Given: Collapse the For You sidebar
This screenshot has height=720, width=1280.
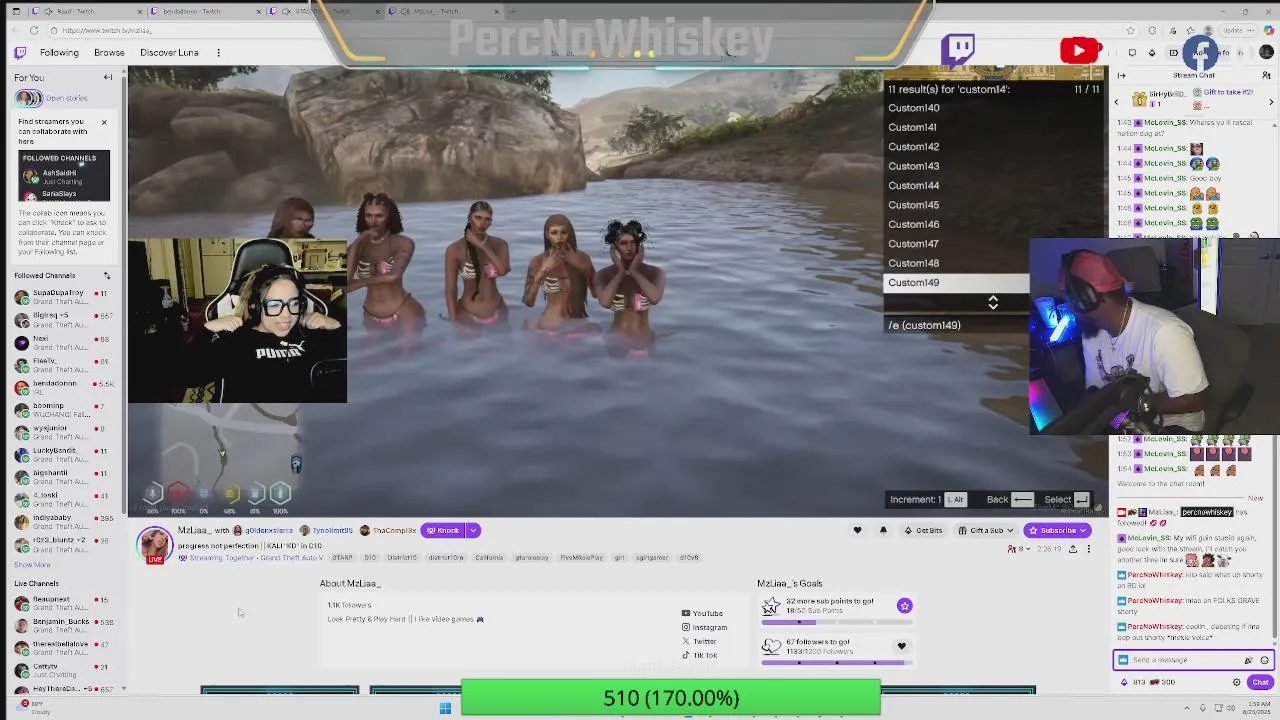Looking at the screenshot, I should click(108, 77).
